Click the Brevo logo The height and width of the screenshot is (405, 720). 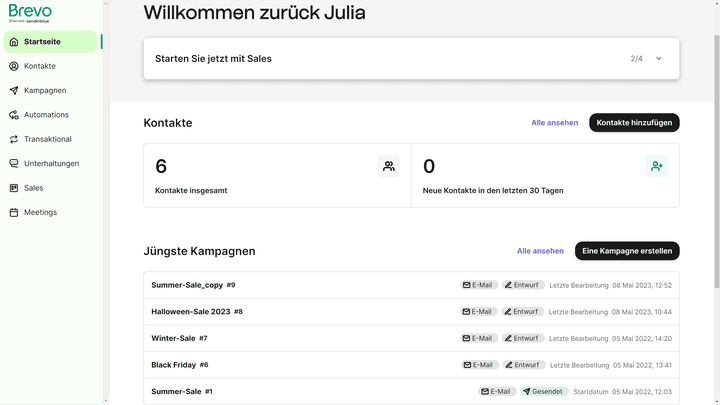(30, 13)
